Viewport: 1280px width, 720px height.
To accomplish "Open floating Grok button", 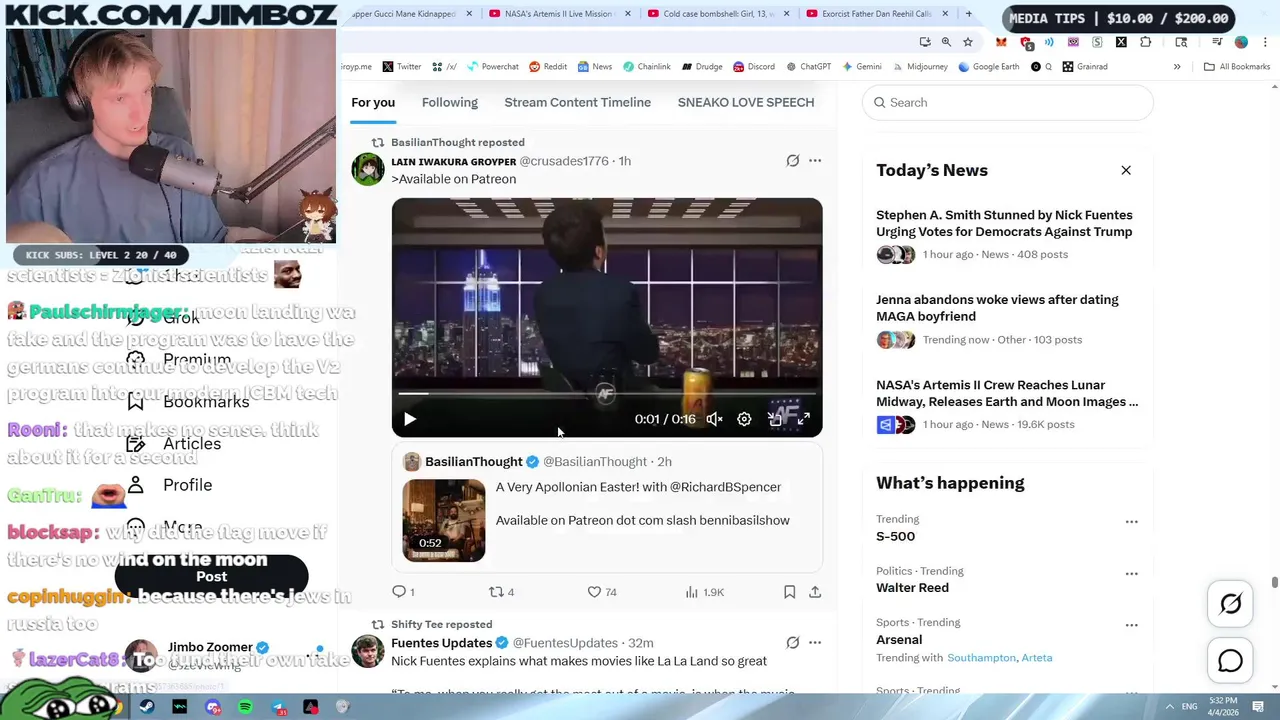I will click(1231, 604).
